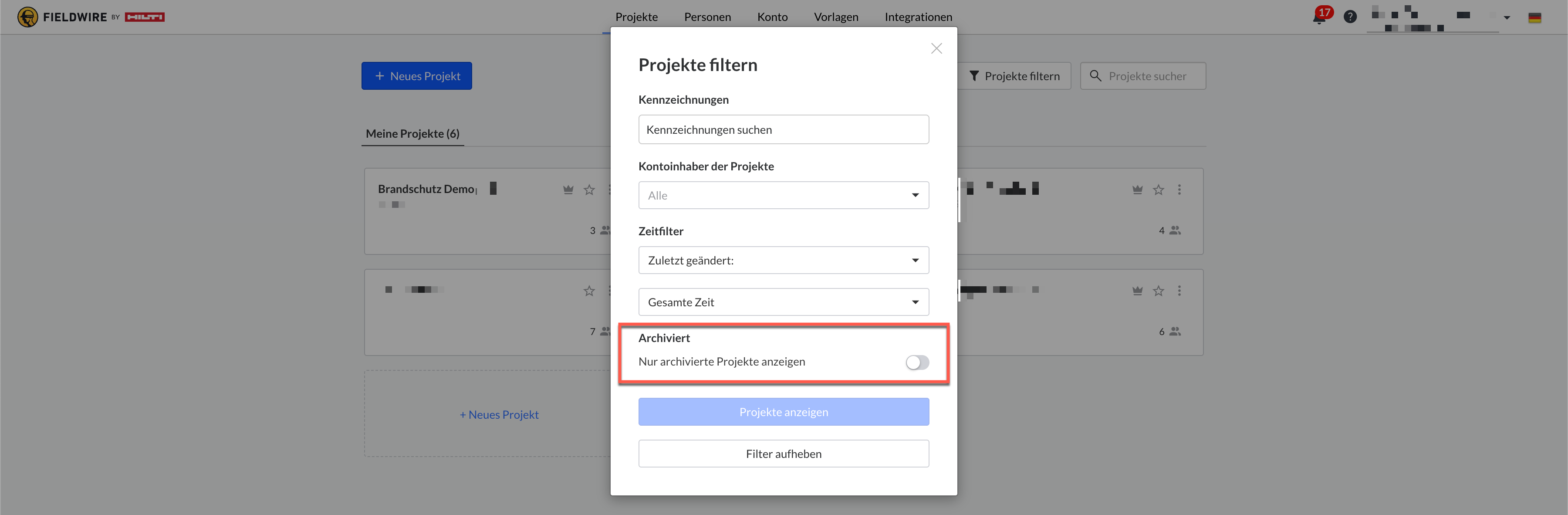This screenshot has width=1568, height=515.
Task: Toggle Nur archivierte Projekte anzeigen switch
Action: 917,363
